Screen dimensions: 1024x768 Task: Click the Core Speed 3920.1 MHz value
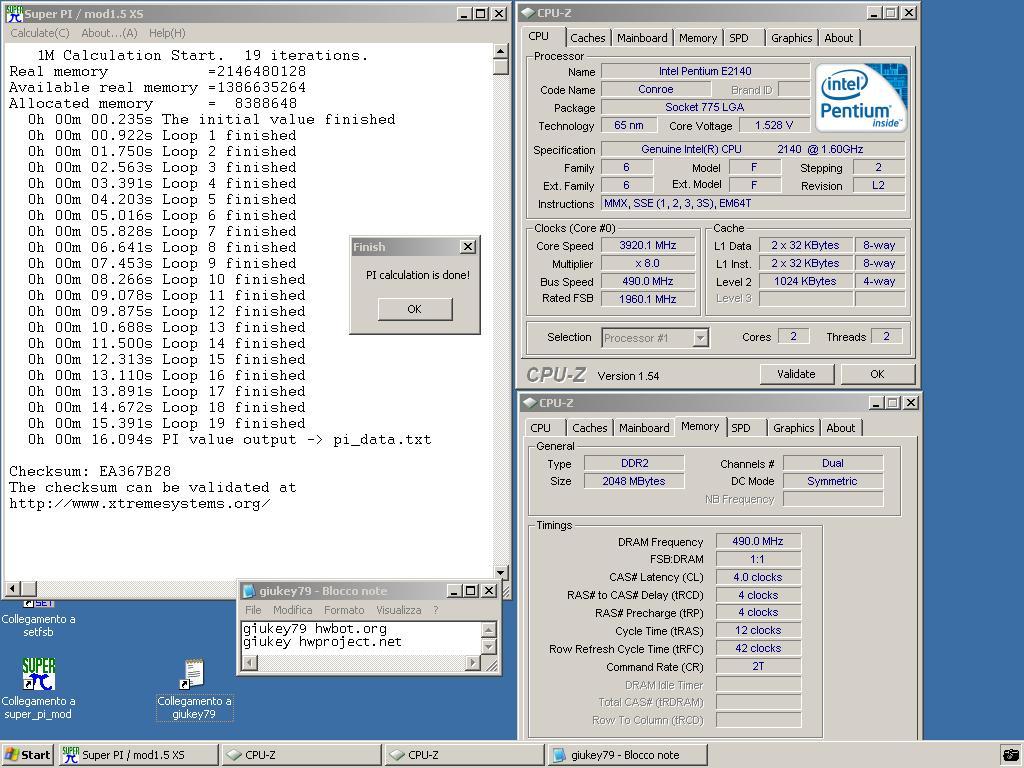point(648,246)
